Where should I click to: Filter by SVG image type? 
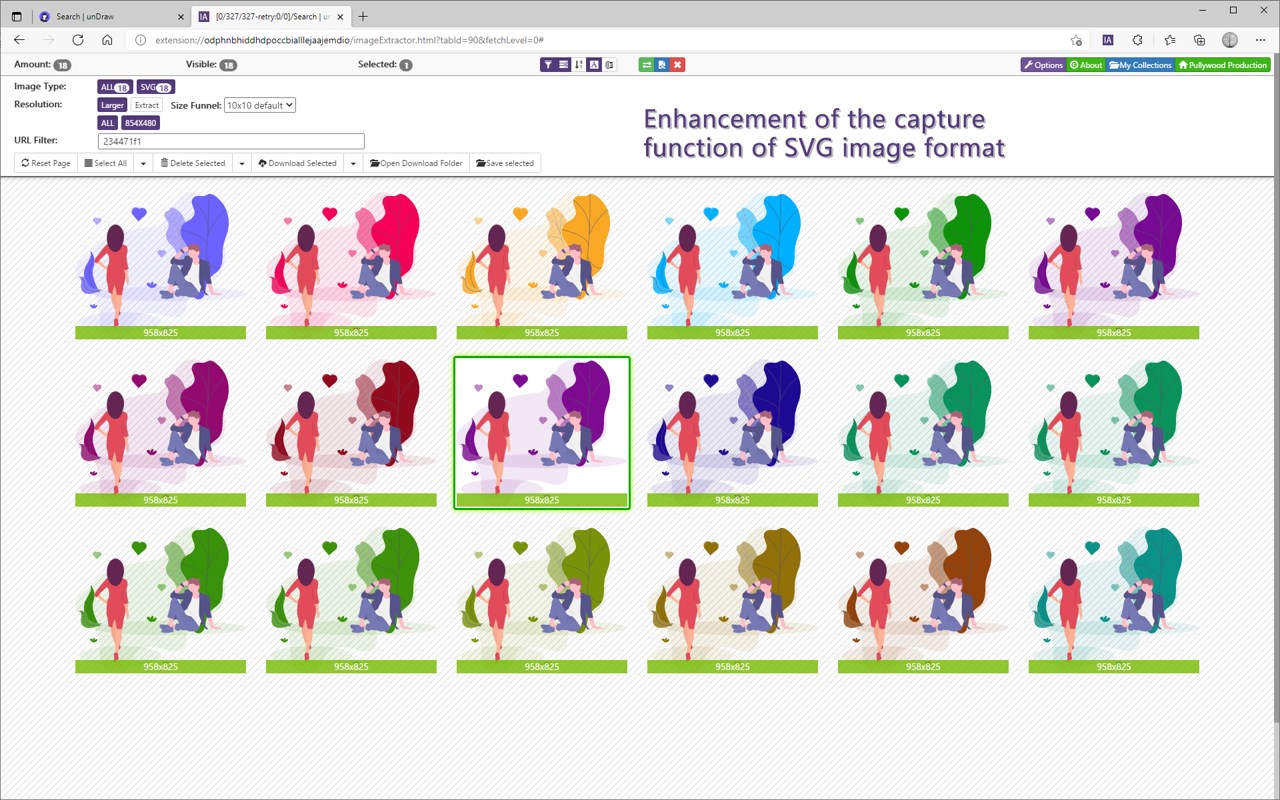pos(156,87)
